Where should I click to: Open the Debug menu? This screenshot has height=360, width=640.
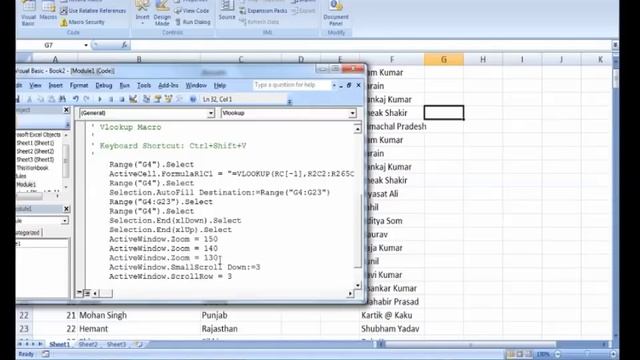[104, 85]
